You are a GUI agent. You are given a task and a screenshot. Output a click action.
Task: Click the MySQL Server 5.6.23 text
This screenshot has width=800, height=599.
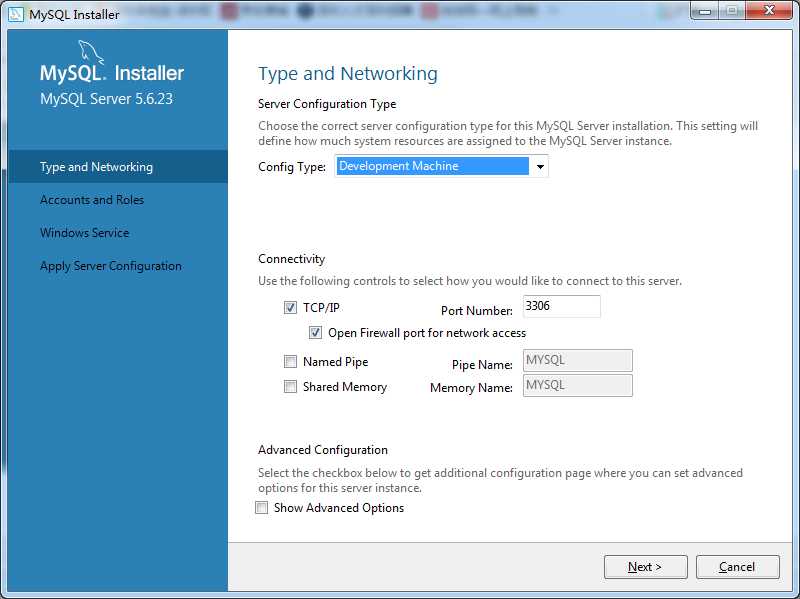click(x=107, y=99)
